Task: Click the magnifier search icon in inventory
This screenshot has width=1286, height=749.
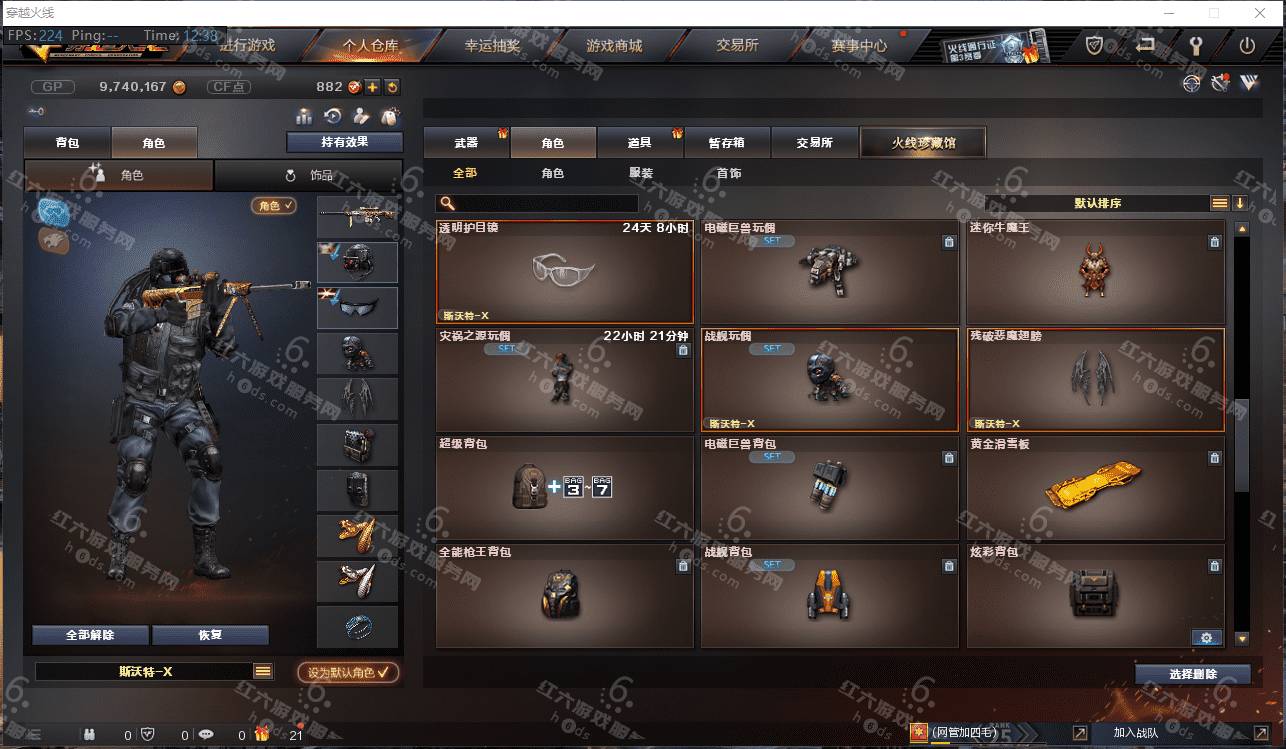Action: (448, 203)
